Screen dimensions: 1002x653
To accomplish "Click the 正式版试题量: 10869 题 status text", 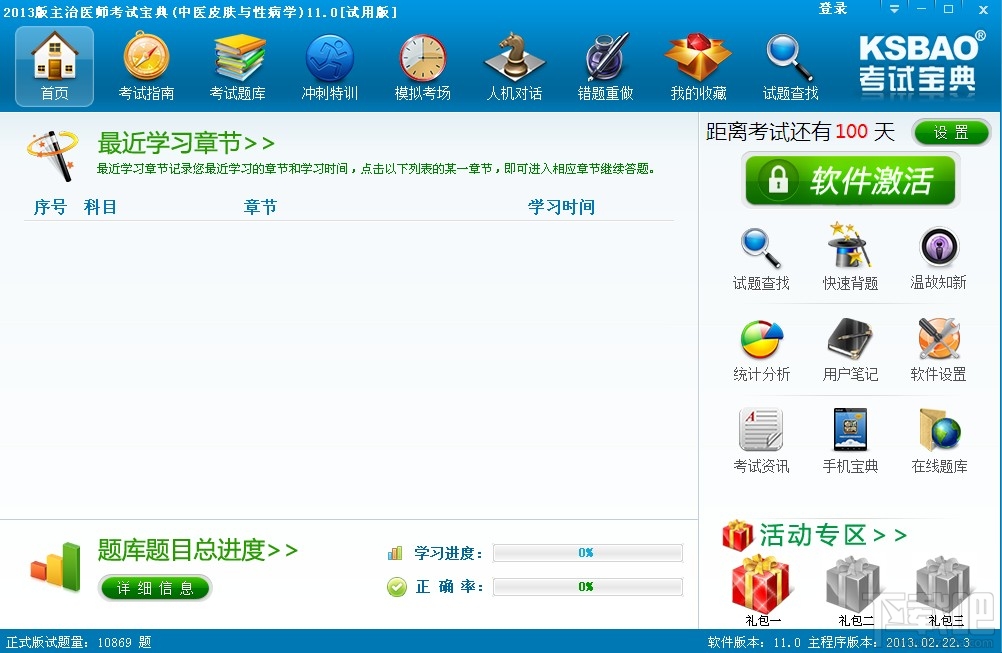I will click(x=79, y=642).
